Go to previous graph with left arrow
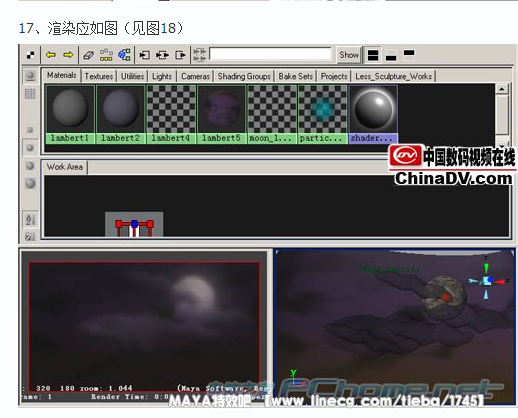518x418 pixels. click(51, 55)
